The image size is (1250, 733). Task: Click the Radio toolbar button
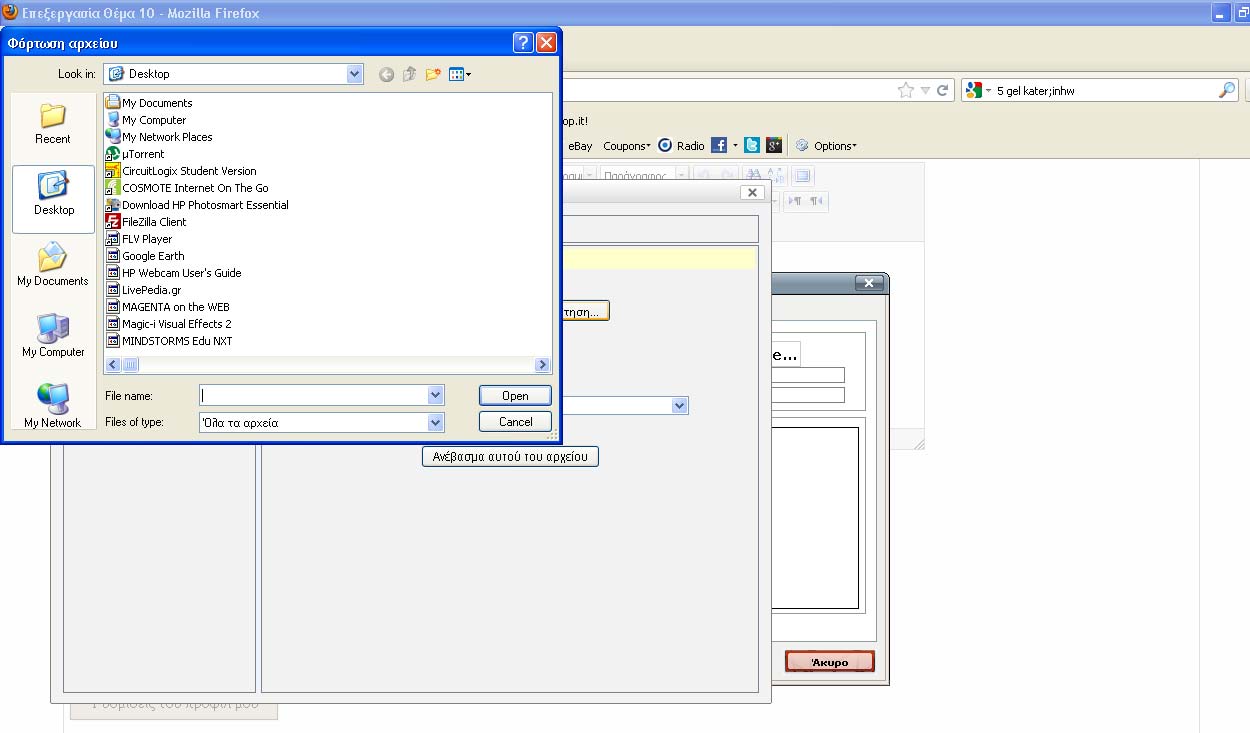tap(681, 146)
